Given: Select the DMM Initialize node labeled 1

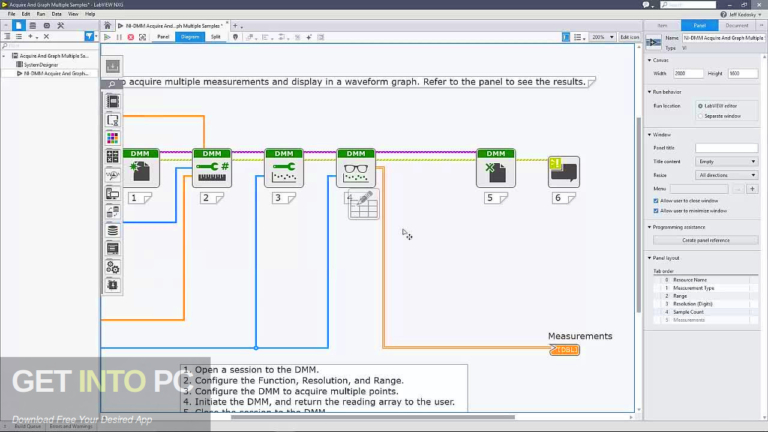Looking at the screenshot, I should [141, 168].
